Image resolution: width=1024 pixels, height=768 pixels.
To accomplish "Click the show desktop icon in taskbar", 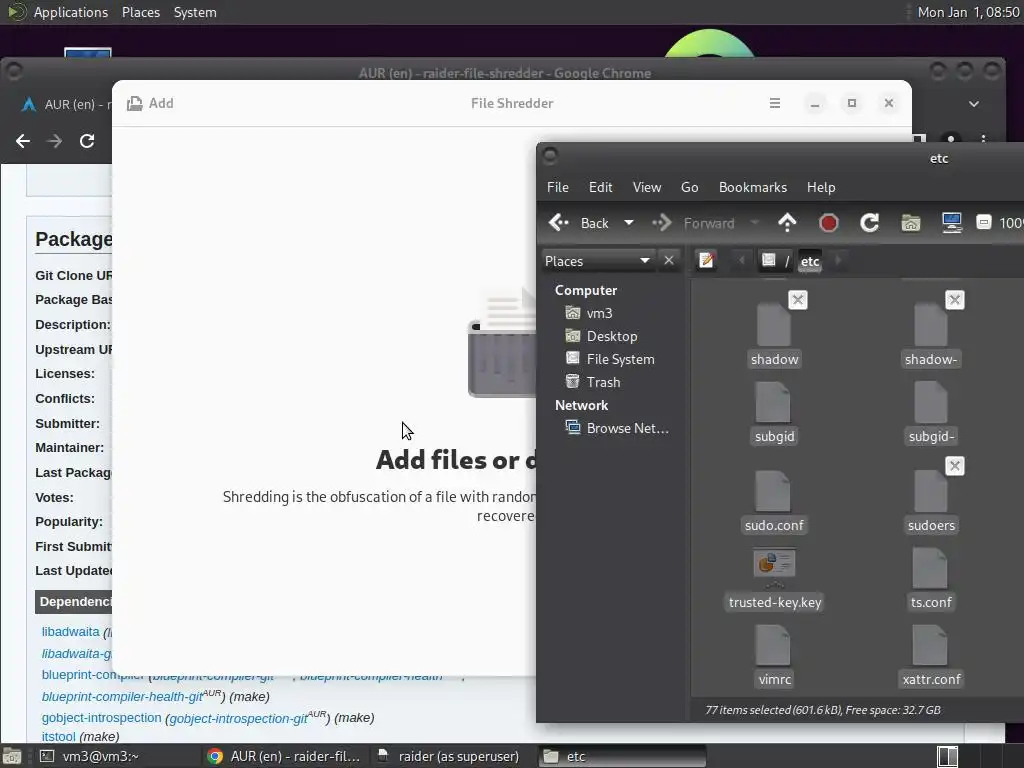I will pos(12,756).
